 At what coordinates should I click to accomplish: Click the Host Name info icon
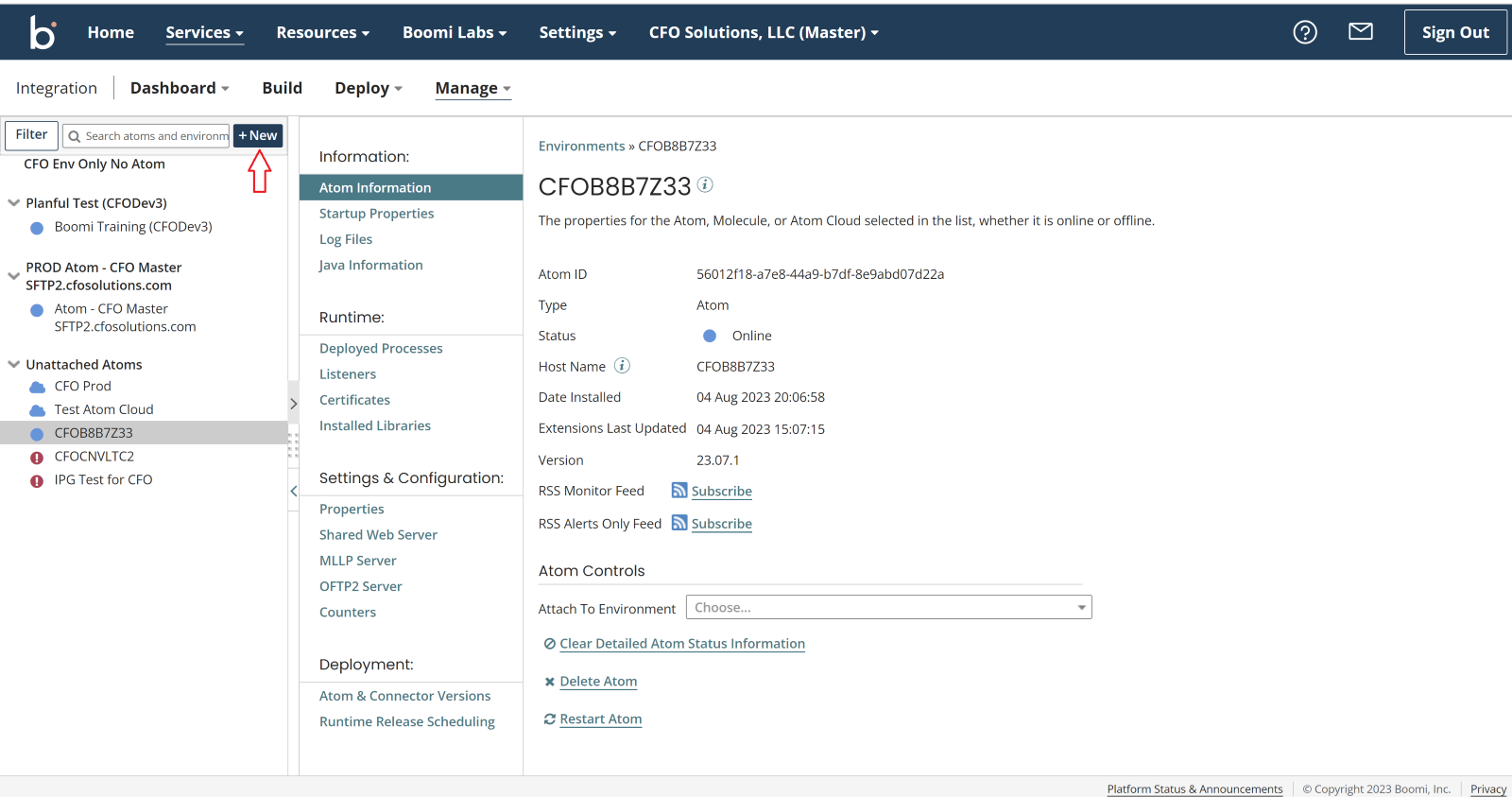point(622,366)
